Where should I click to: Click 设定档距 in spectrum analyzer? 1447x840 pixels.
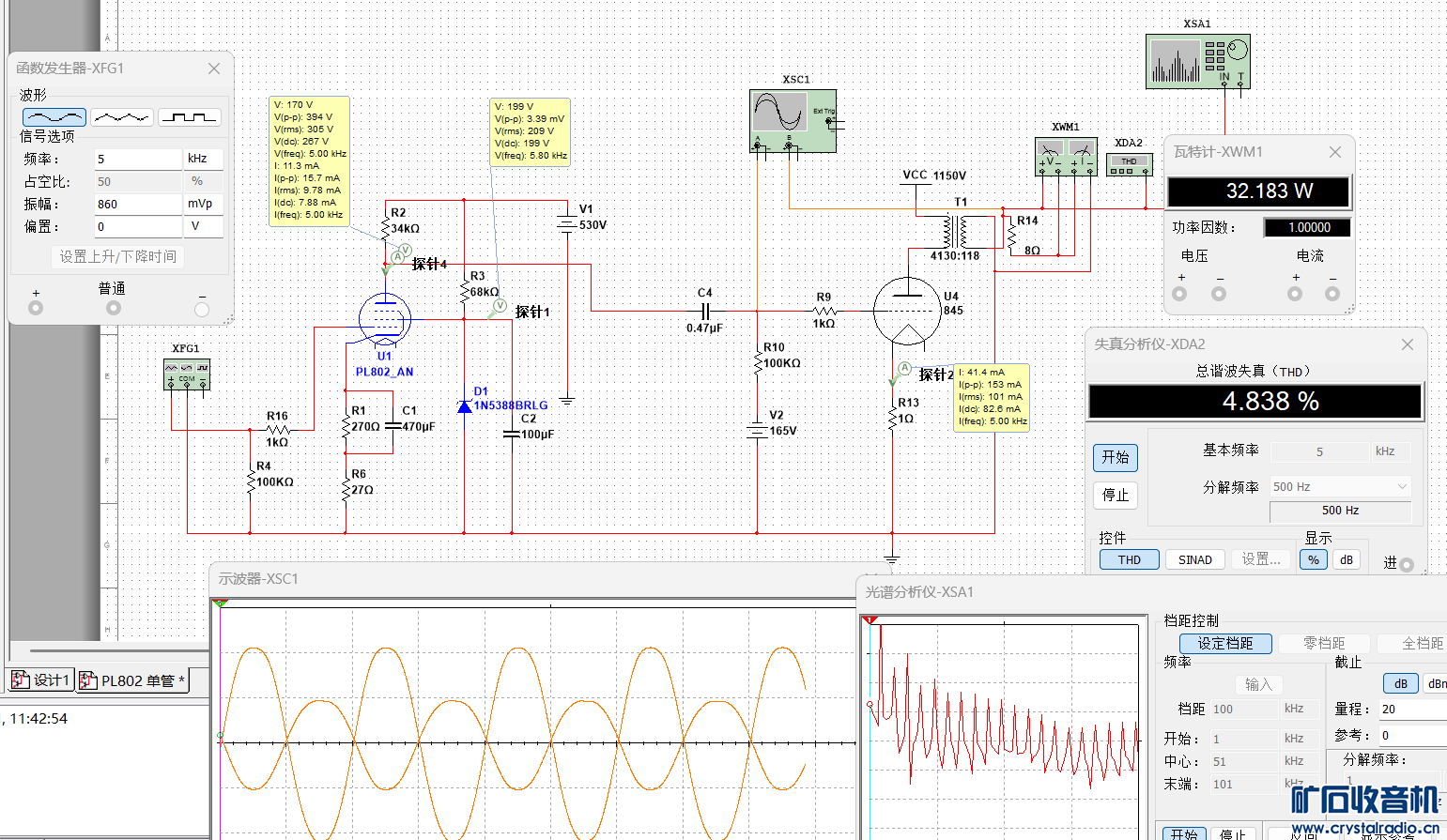pos(1224,644)
